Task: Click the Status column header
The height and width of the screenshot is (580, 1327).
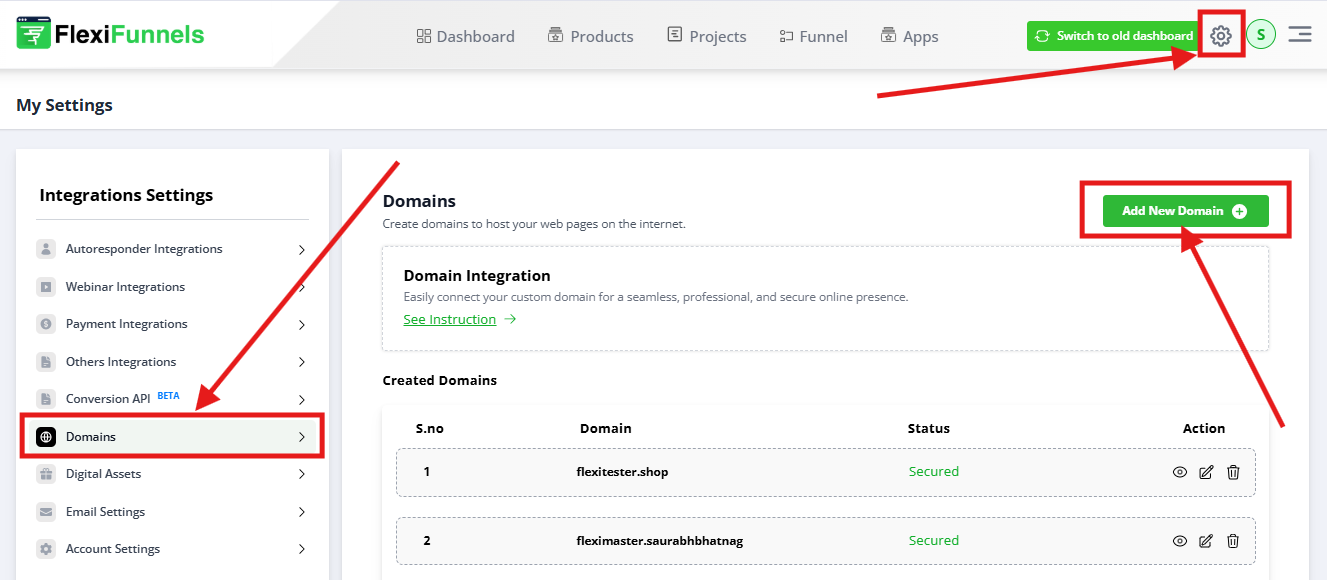Action: click(x=929, y=428)
